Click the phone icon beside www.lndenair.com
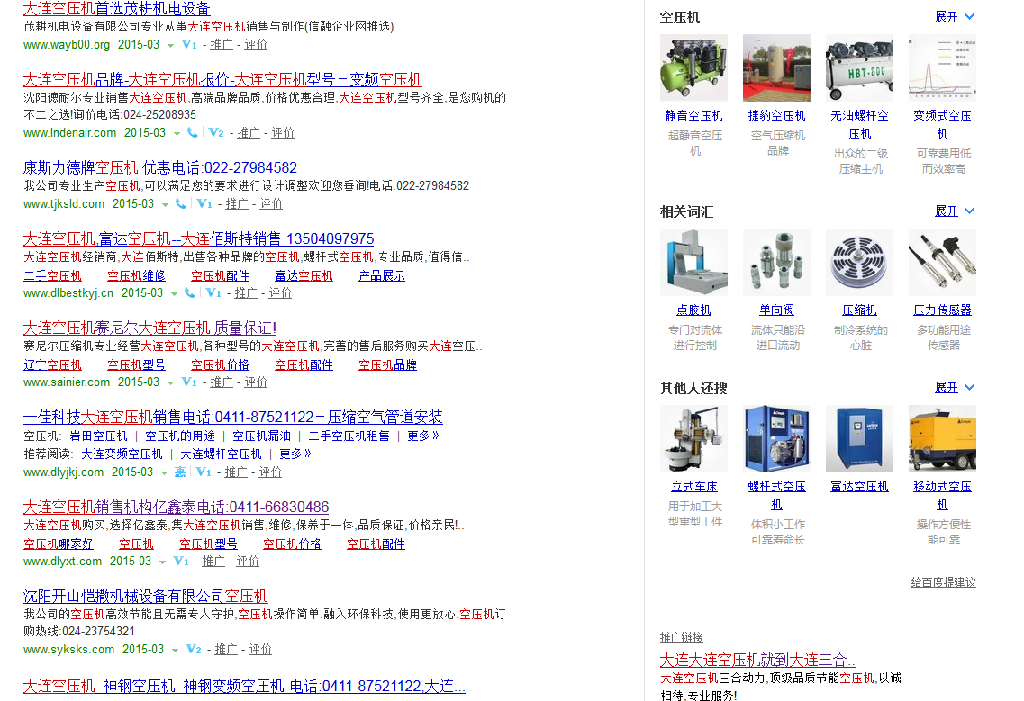 pyautogui.click(x=192, y=133)
